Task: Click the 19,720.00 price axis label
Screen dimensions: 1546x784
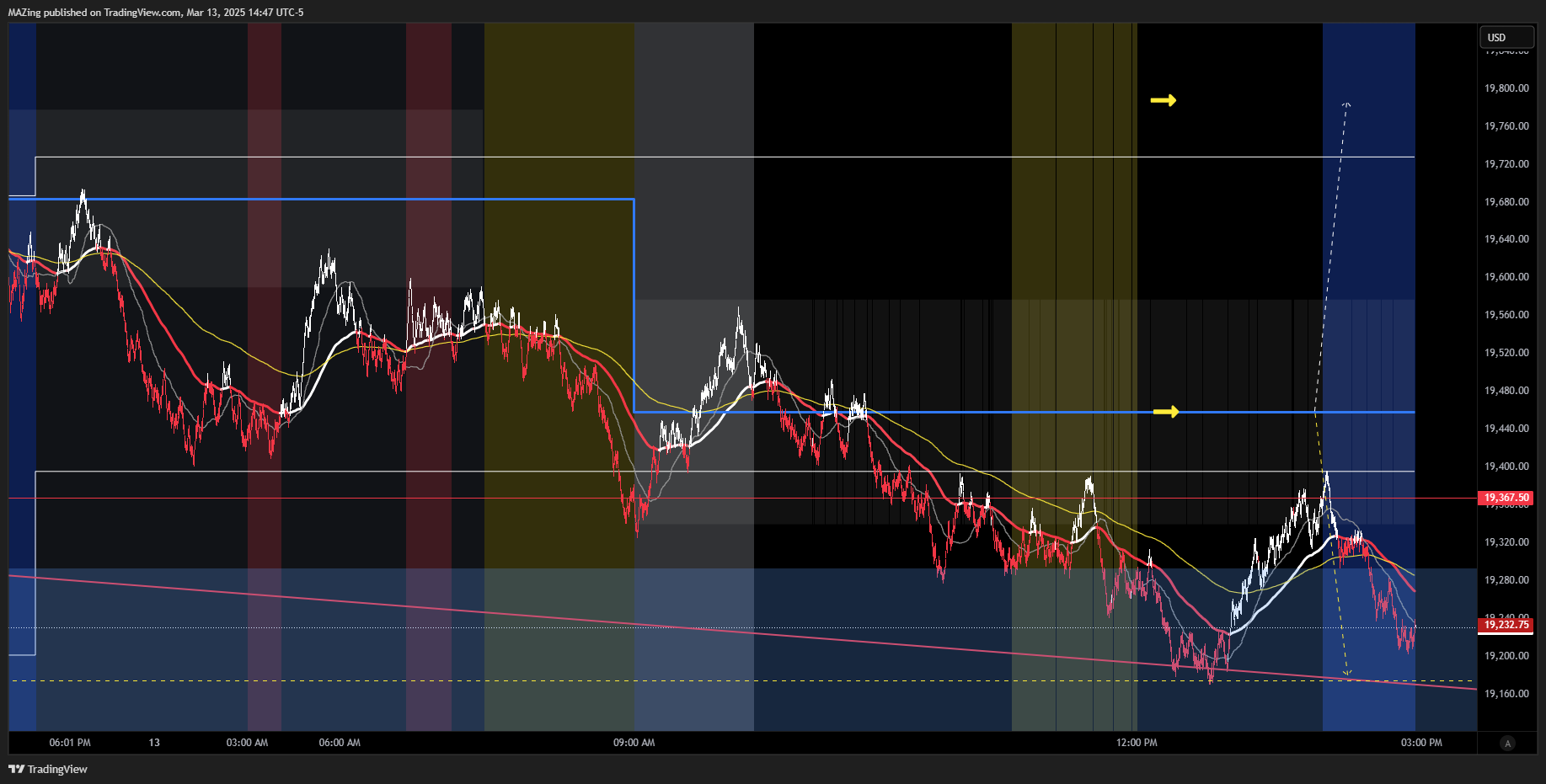Action: click(1506, 164)
